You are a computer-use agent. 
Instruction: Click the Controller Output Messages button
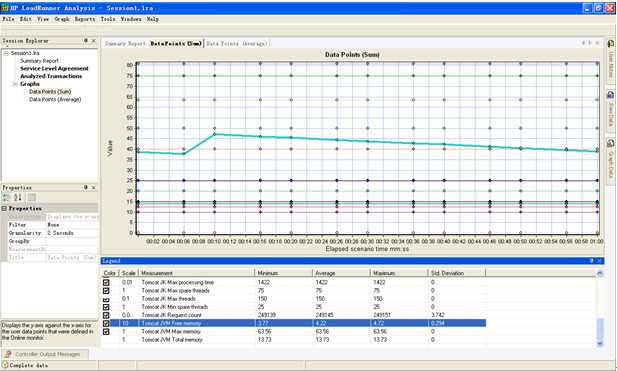[45, 354]
